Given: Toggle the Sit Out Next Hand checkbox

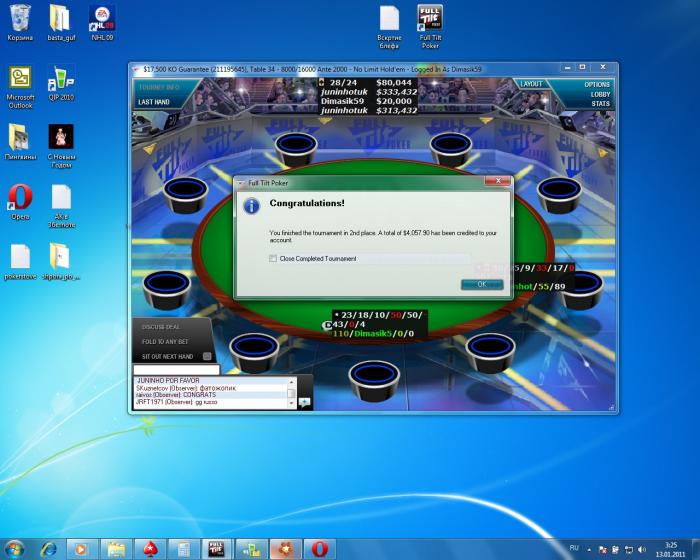Looking at the screenshot, I should point(207,356).
